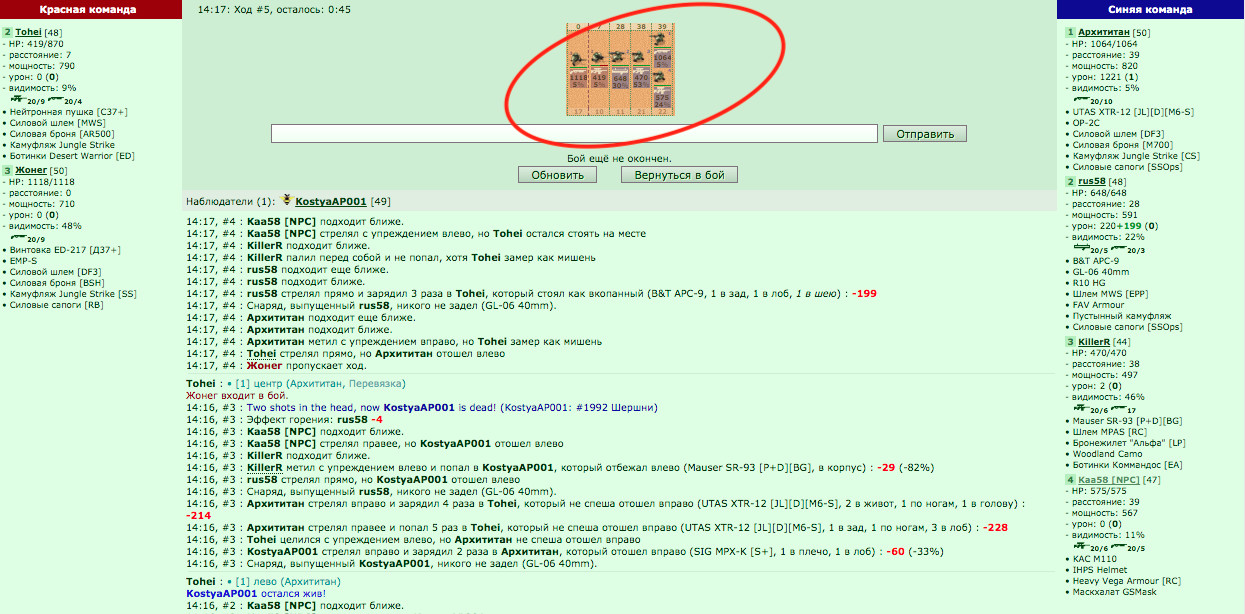
Task: Open Жонег's profile in the red team list
Action: click(30, 170)
